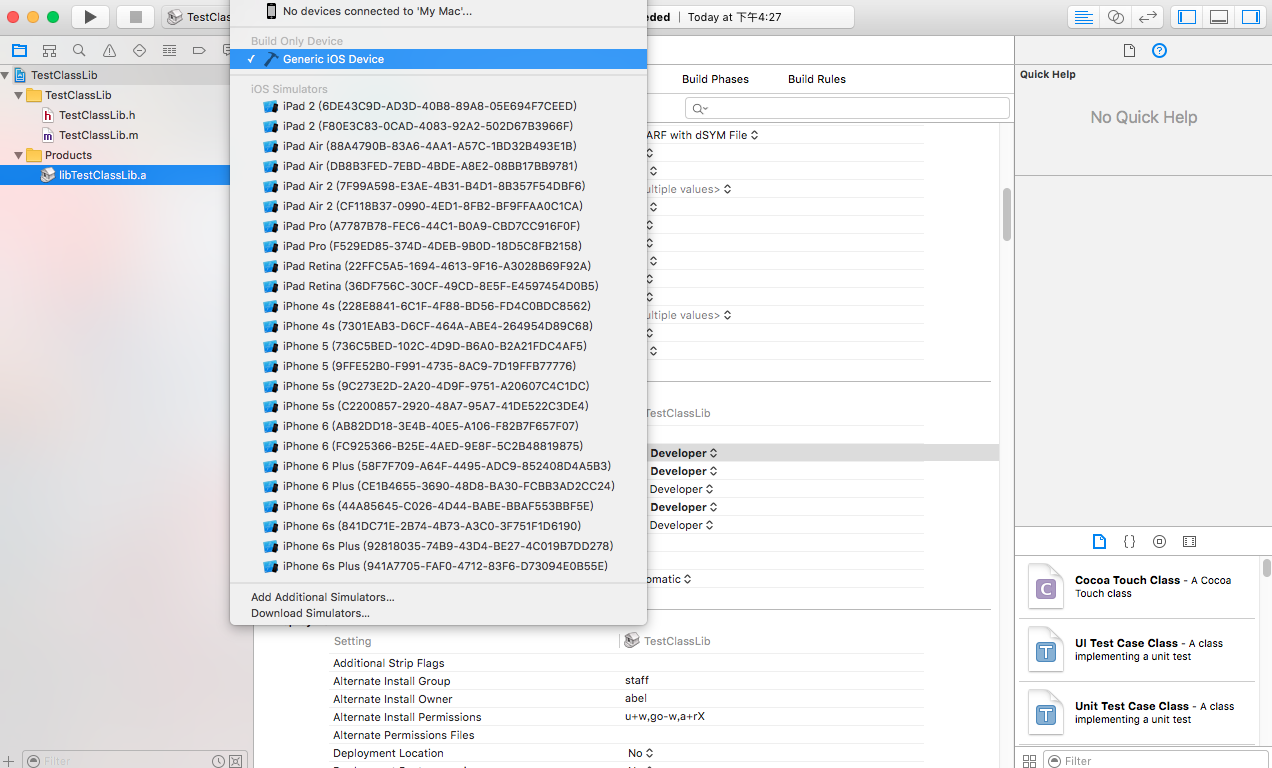This screenshot has height=768, width=1272.
Task: Show the Quick Help inspector
Action: 1159,51
